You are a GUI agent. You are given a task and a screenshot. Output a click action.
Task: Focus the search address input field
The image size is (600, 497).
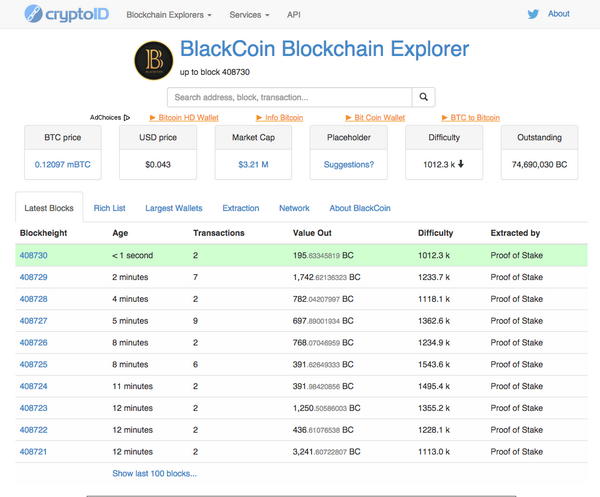(290, 97)
